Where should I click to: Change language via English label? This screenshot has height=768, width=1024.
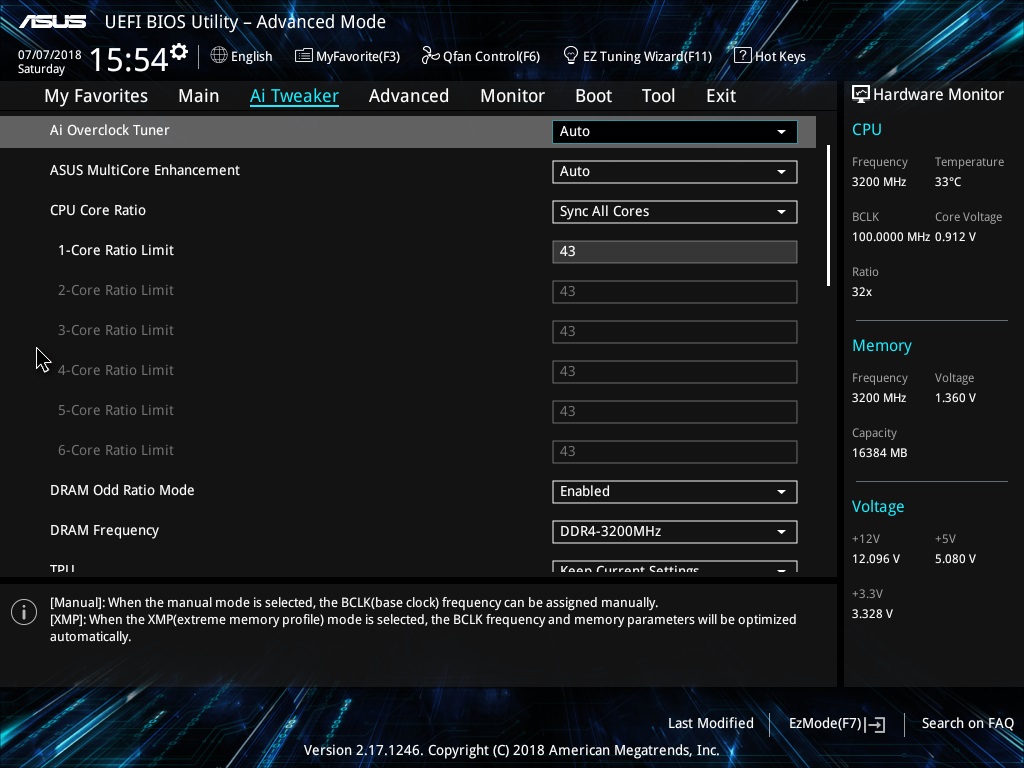(251, 56)
